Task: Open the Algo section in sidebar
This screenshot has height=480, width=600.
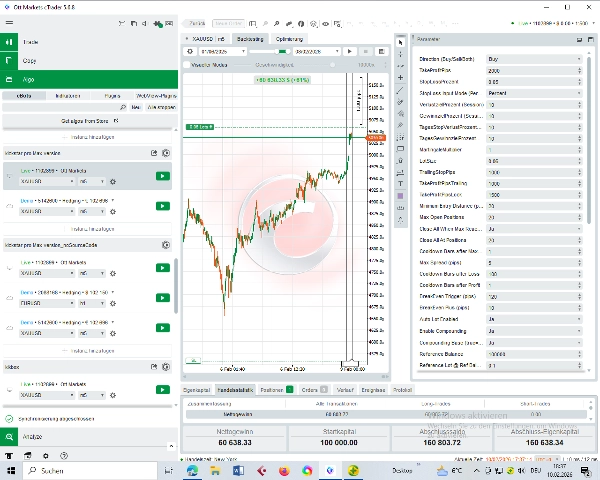Action: (x=89, y=79)
